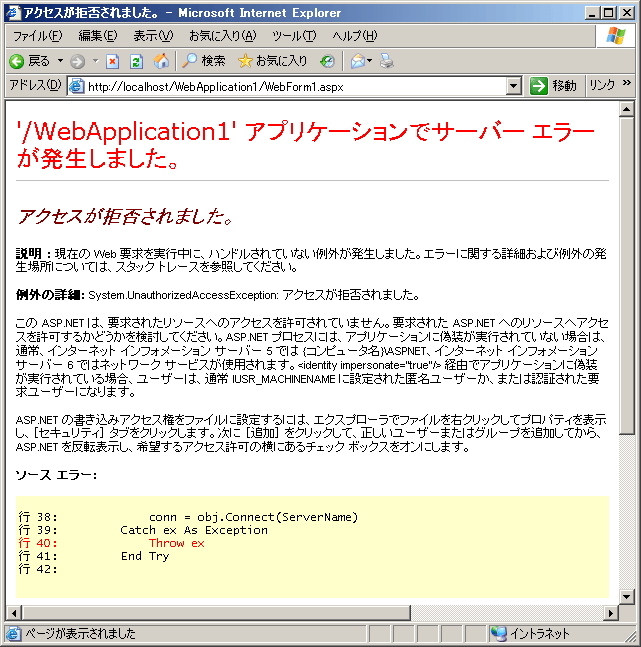Click the page icon in address bar

click(x=76, y=86)
